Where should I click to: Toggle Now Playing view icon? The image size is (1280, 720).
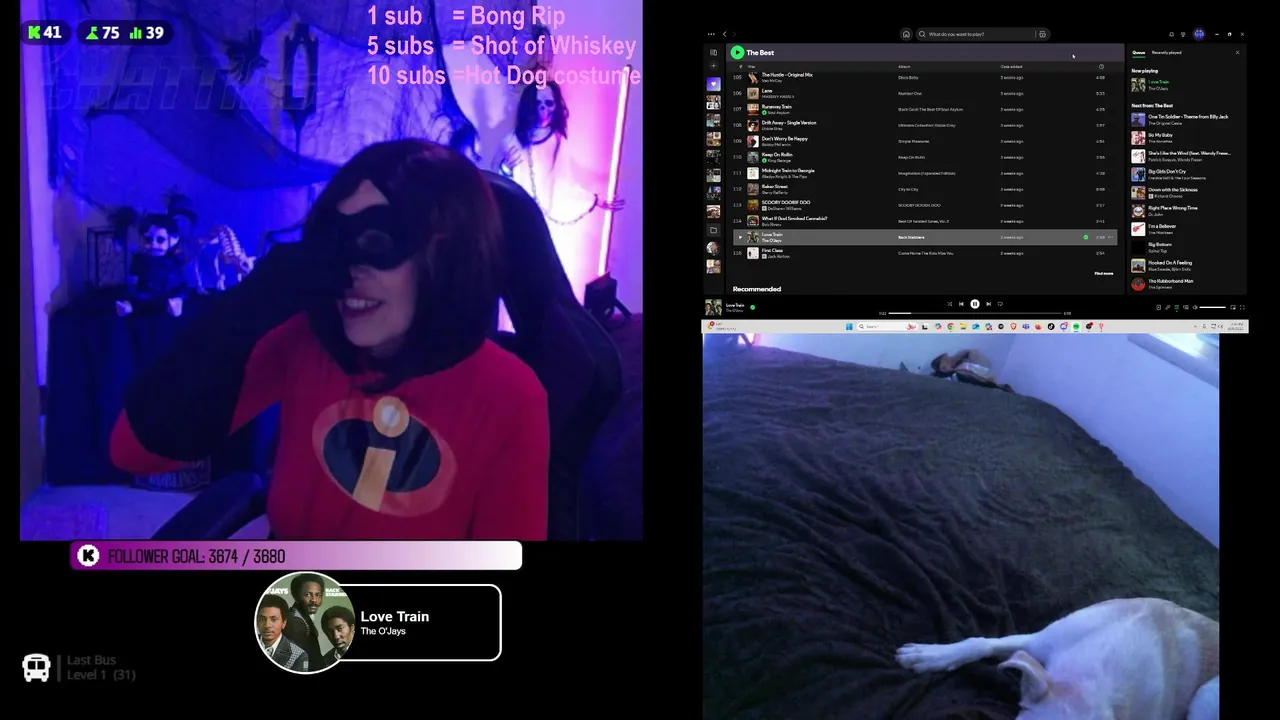[1158, 307]
